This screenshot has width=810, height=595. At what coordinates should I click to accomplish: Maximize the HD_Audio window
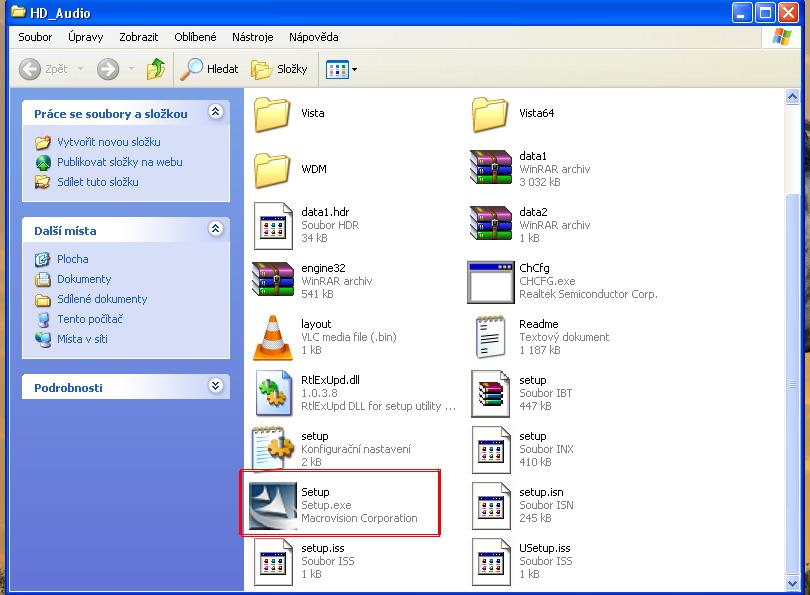tap(765, 13)
